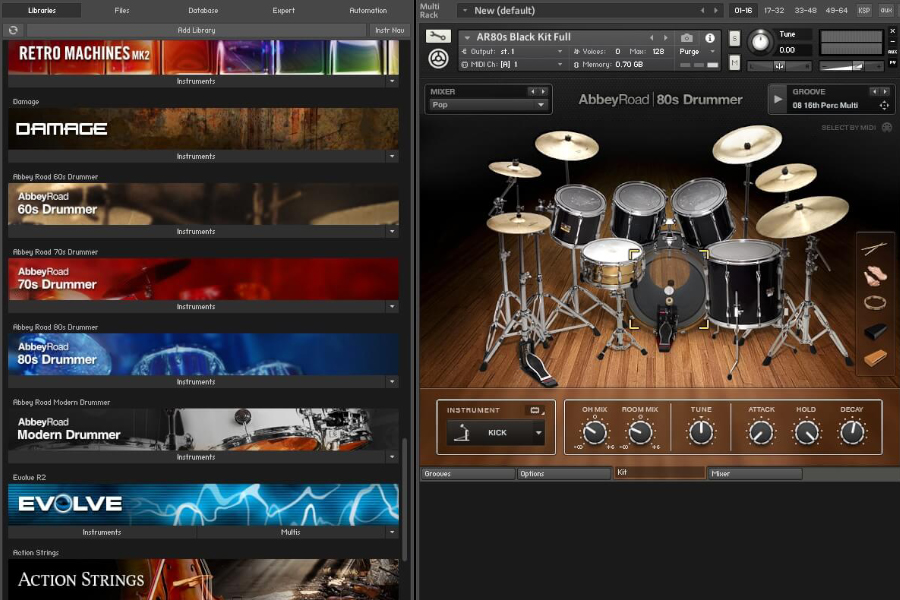Switch to the Automation tab
This screenshot has width=900, height=600.
(368, 10)
